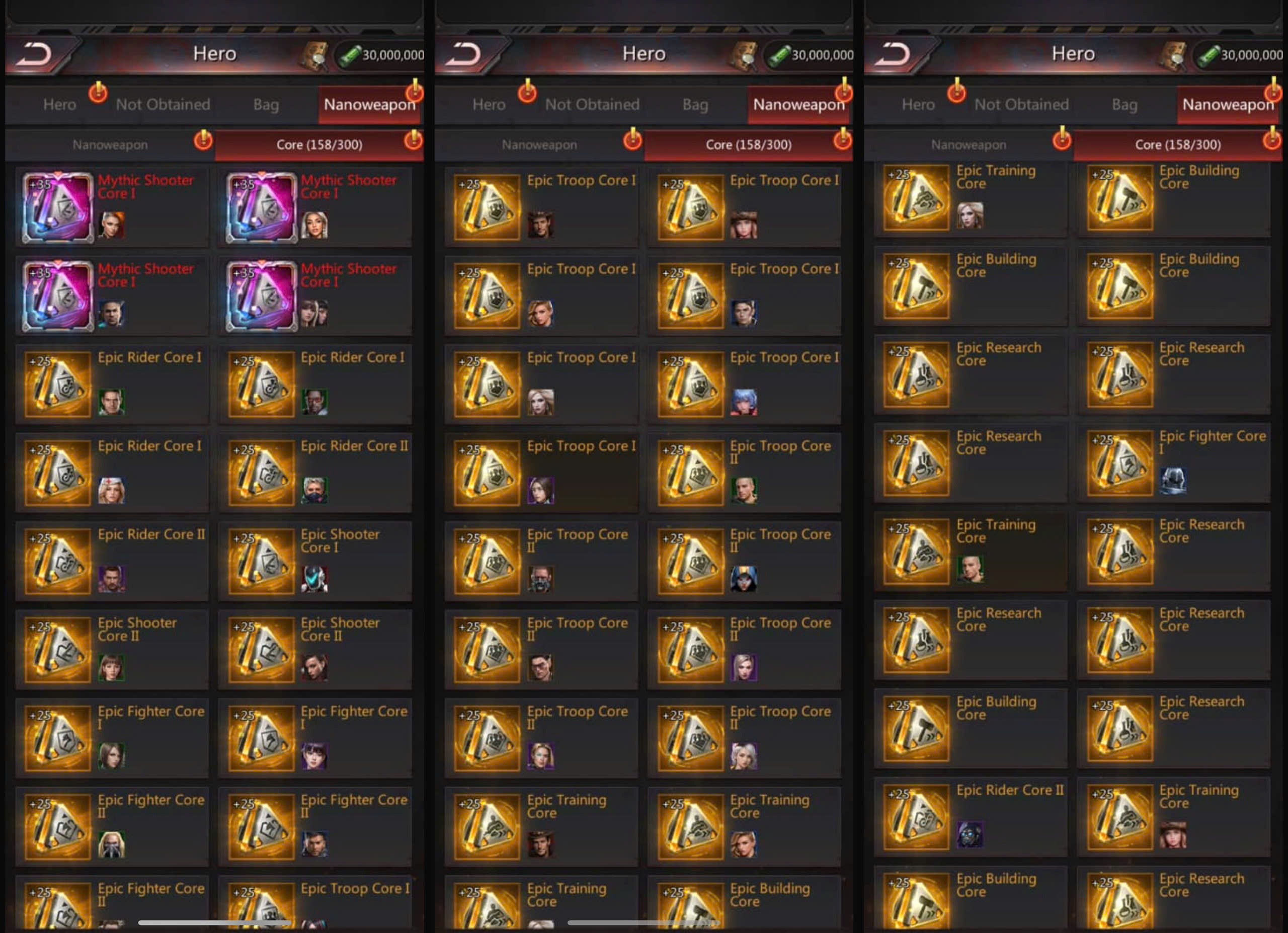
Task: Open the Hero tab in the right screen
Action: click(x=918, y=105)
